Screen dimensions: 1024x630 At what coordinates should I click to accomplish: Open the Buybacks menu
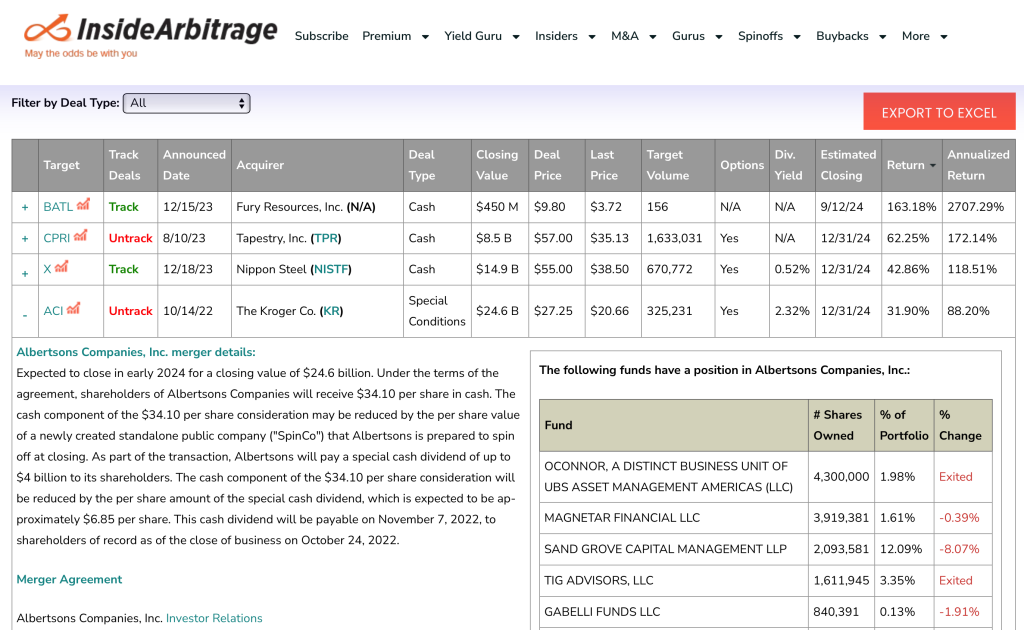tap(851, 37)
